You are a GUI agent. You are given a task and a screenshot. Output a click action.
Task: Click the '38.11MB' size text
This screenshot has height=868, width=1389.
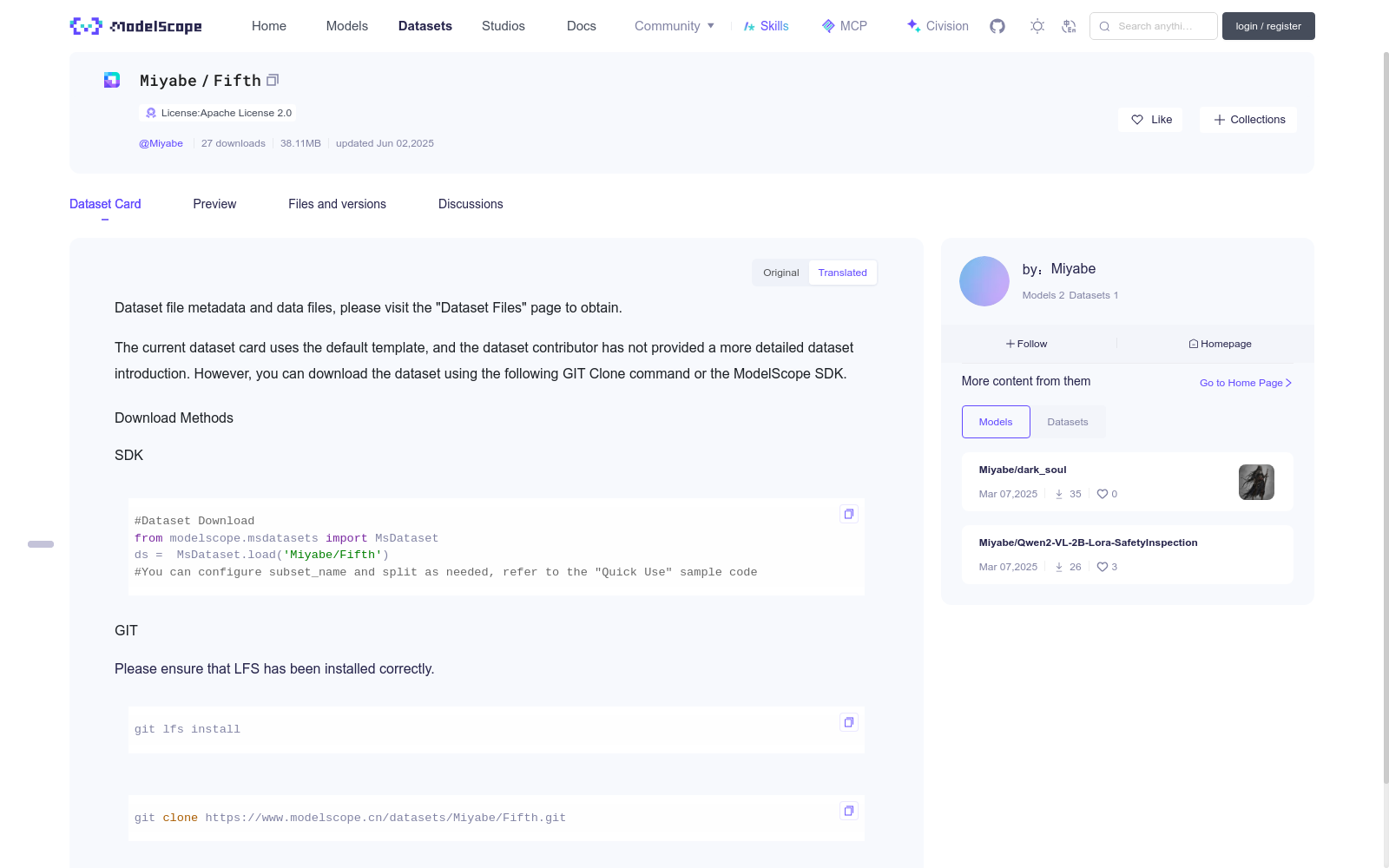point(300,143)
